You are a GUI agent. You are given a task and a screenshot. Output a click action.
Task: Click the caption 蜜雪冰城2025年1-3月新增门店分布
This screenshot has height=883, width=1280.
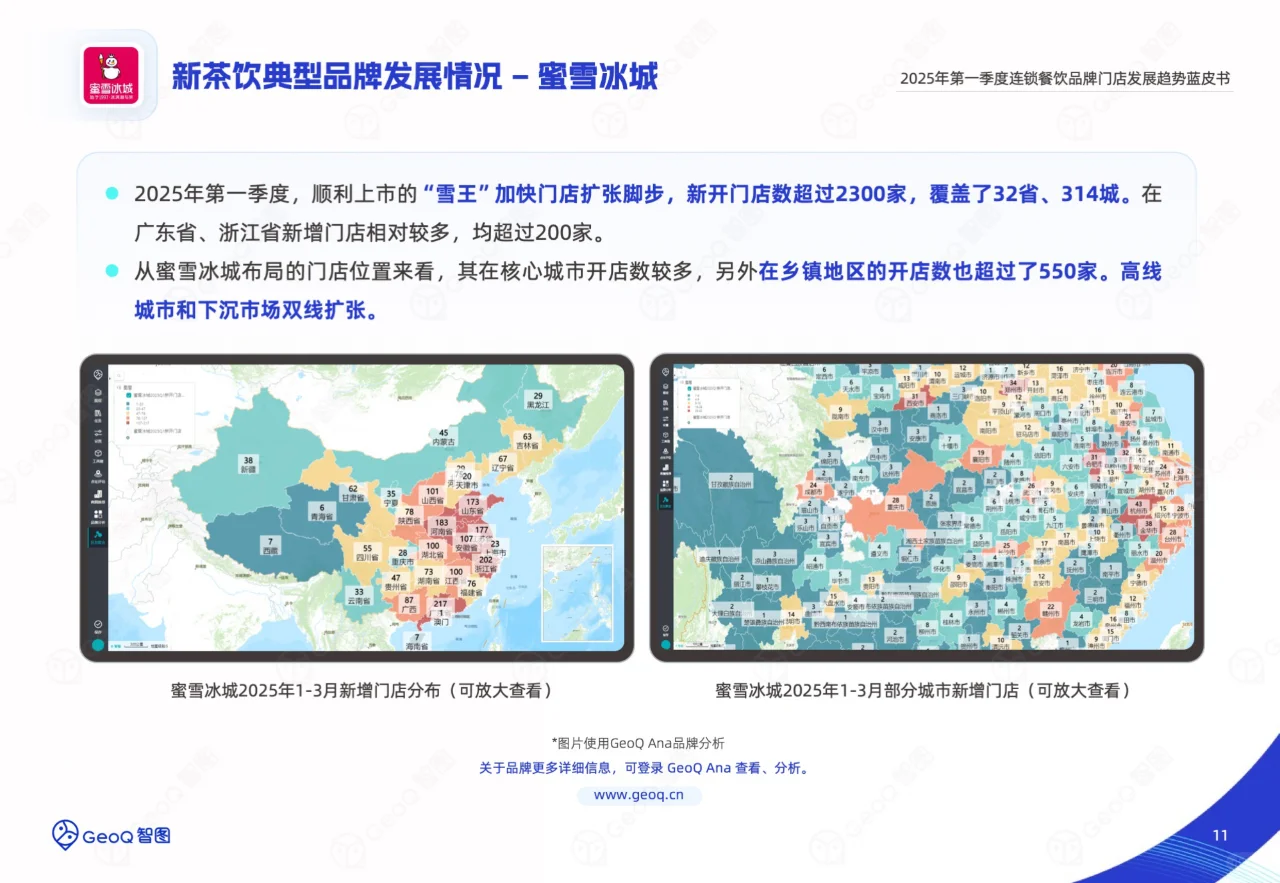[307, 690]
